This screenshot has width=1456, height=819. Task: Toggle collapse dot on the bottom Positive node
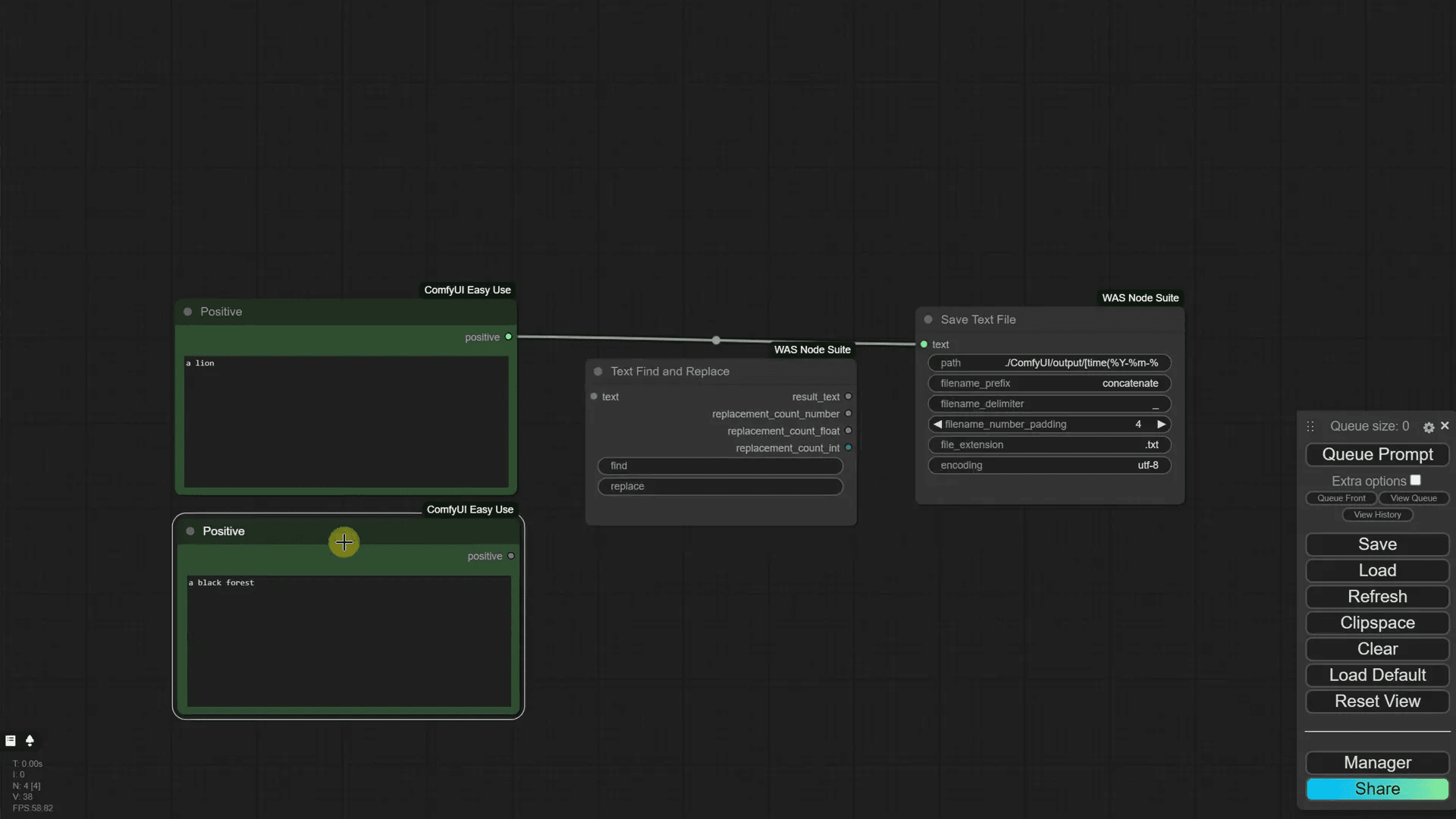[190, 531]
